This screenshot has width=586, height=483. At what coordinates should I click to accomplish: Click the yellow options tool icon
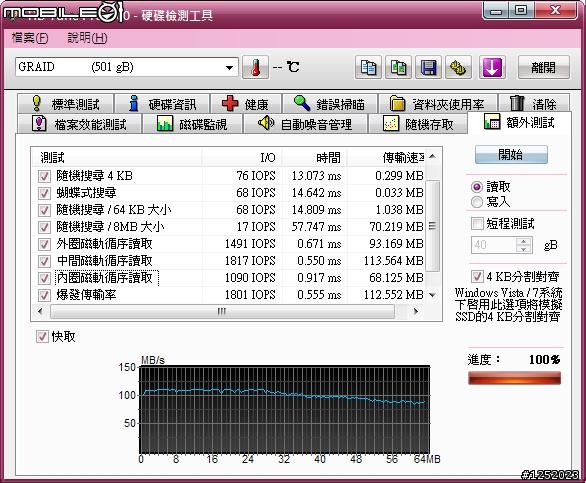[459, 68]
